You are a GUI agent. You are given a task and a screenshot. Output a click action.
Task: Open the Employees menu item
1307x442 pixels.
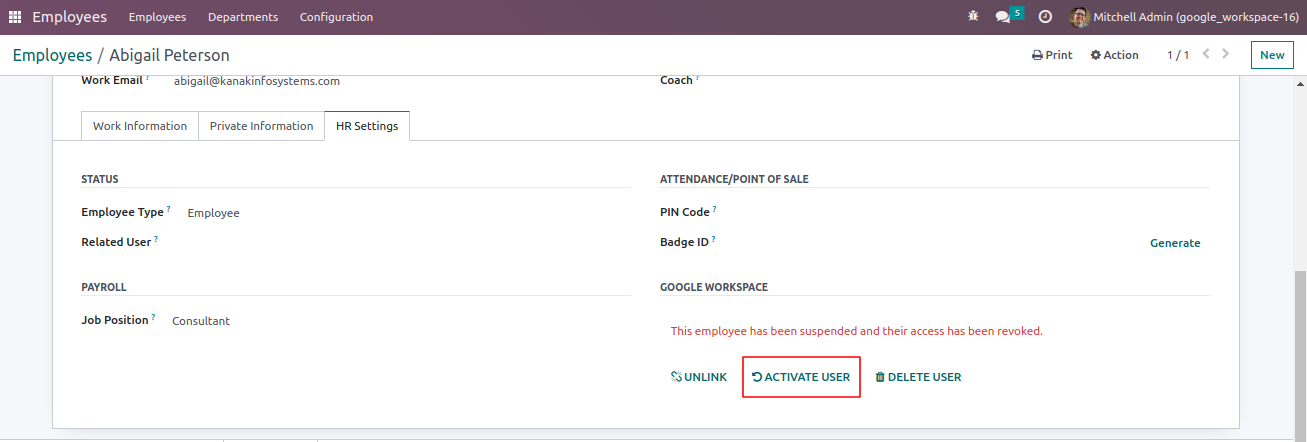click(157, 17)
